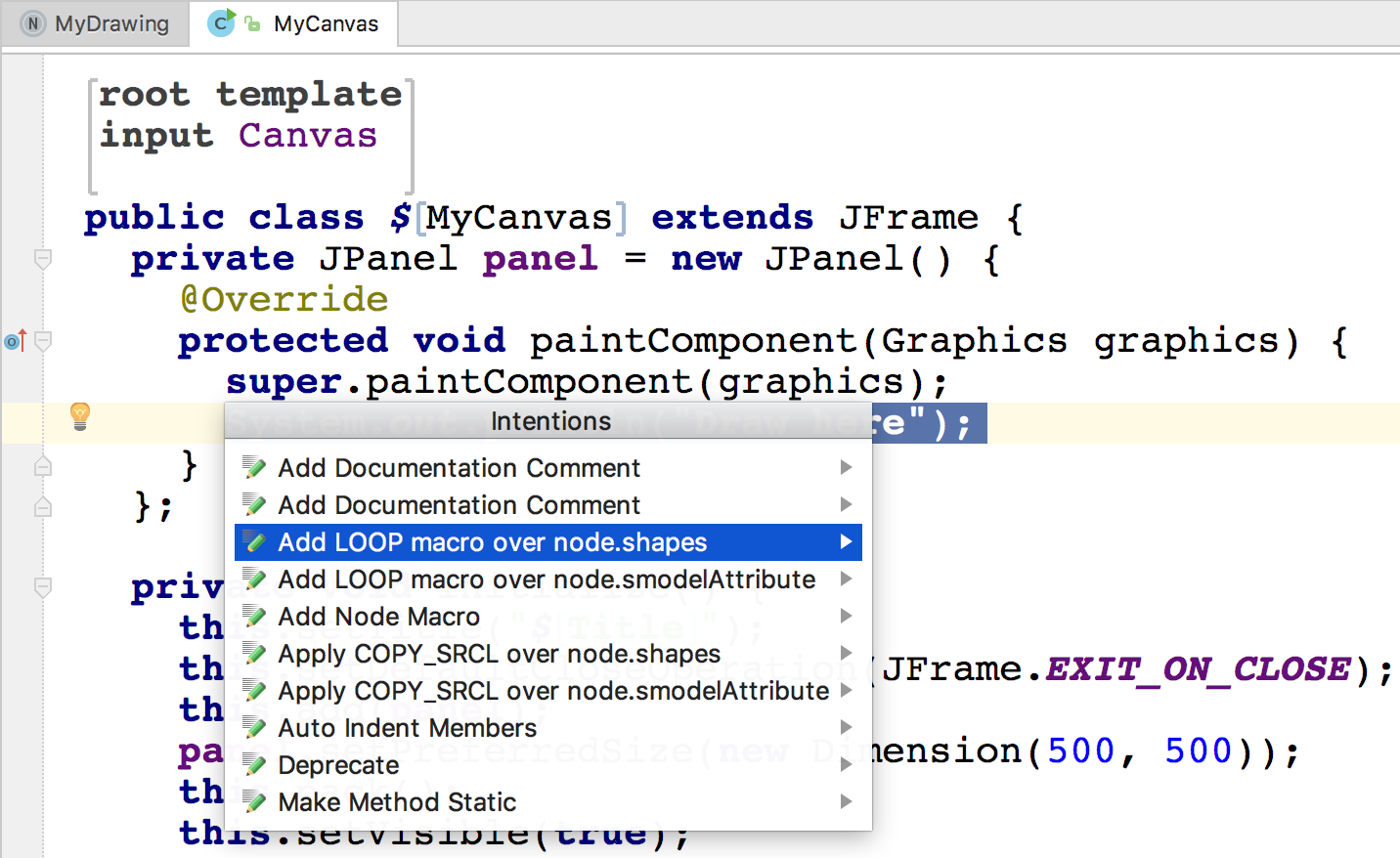Click the MyDrawing tab's N icon
The image size is (1400, 858).
(x=33, y=23)
